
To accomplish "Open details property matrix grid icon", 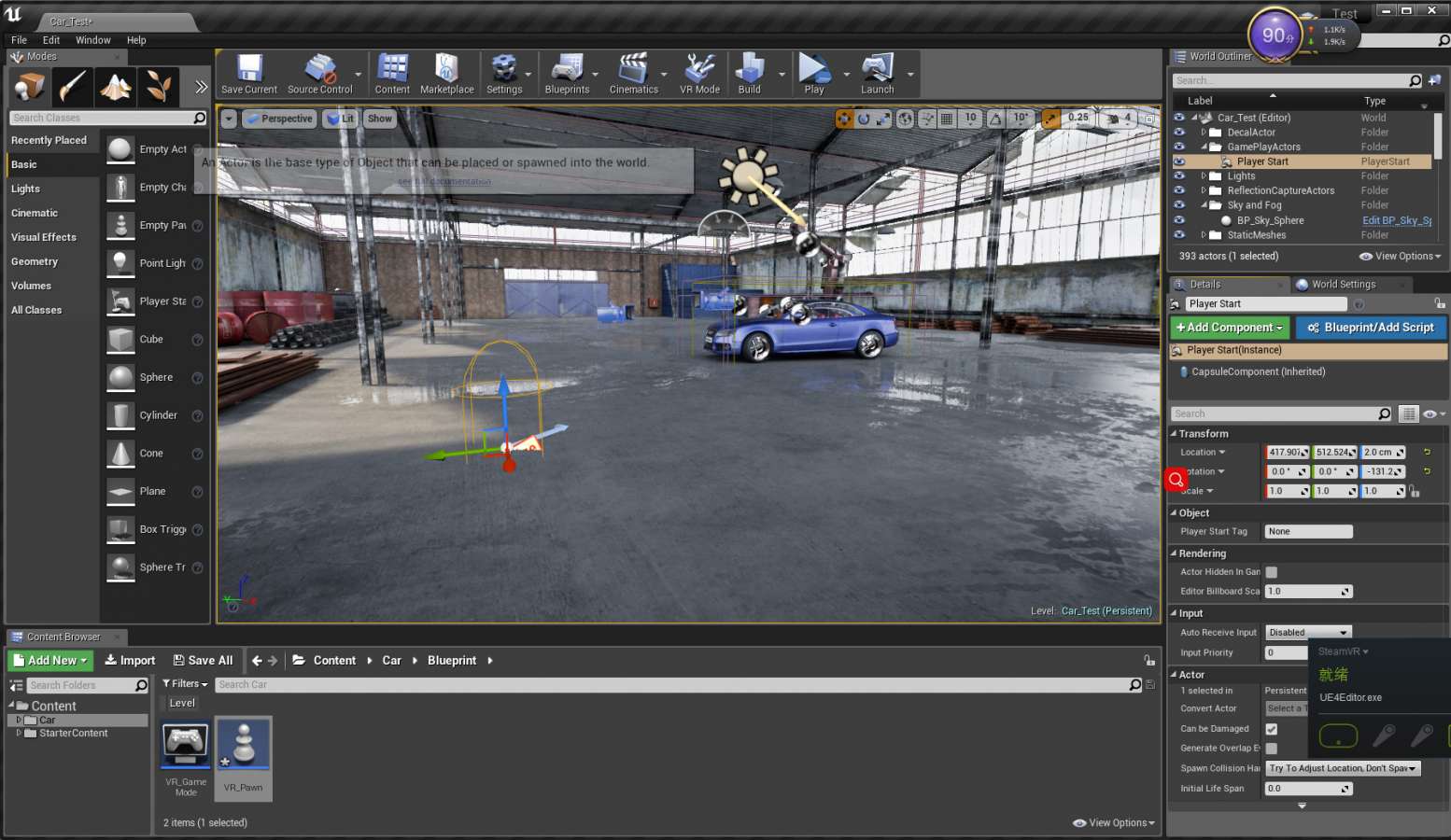I will tap(1408, 413).
